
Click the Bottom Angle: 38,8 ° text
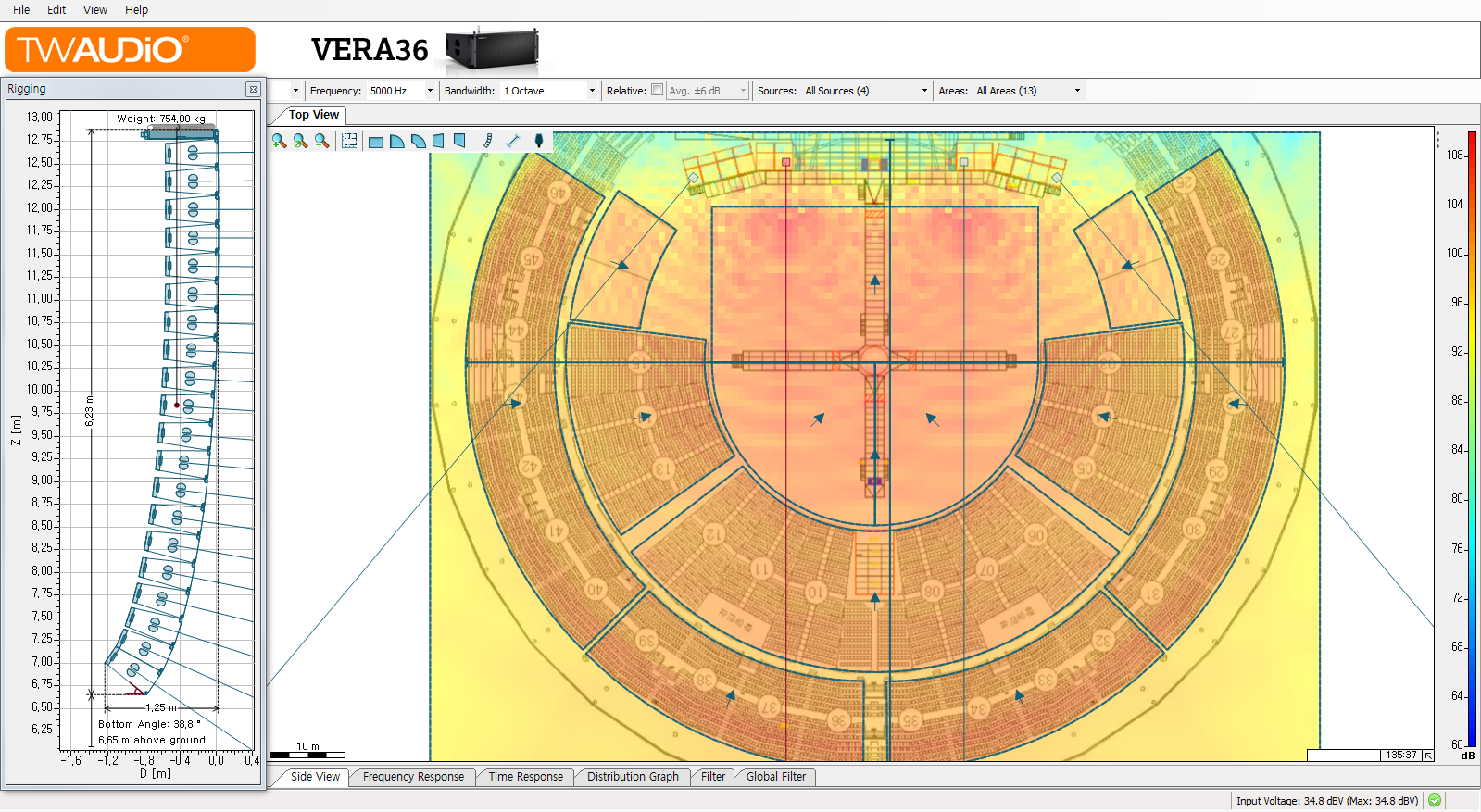click(x=149, y=724)
